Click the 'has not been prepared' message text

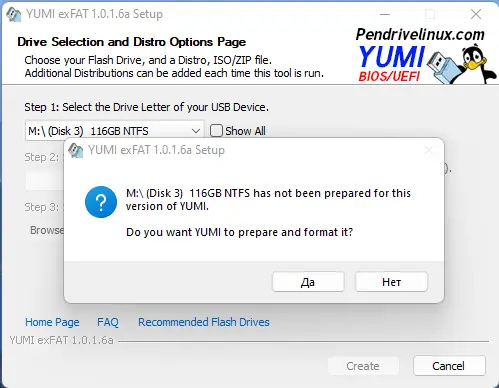(x=268, y=199)
